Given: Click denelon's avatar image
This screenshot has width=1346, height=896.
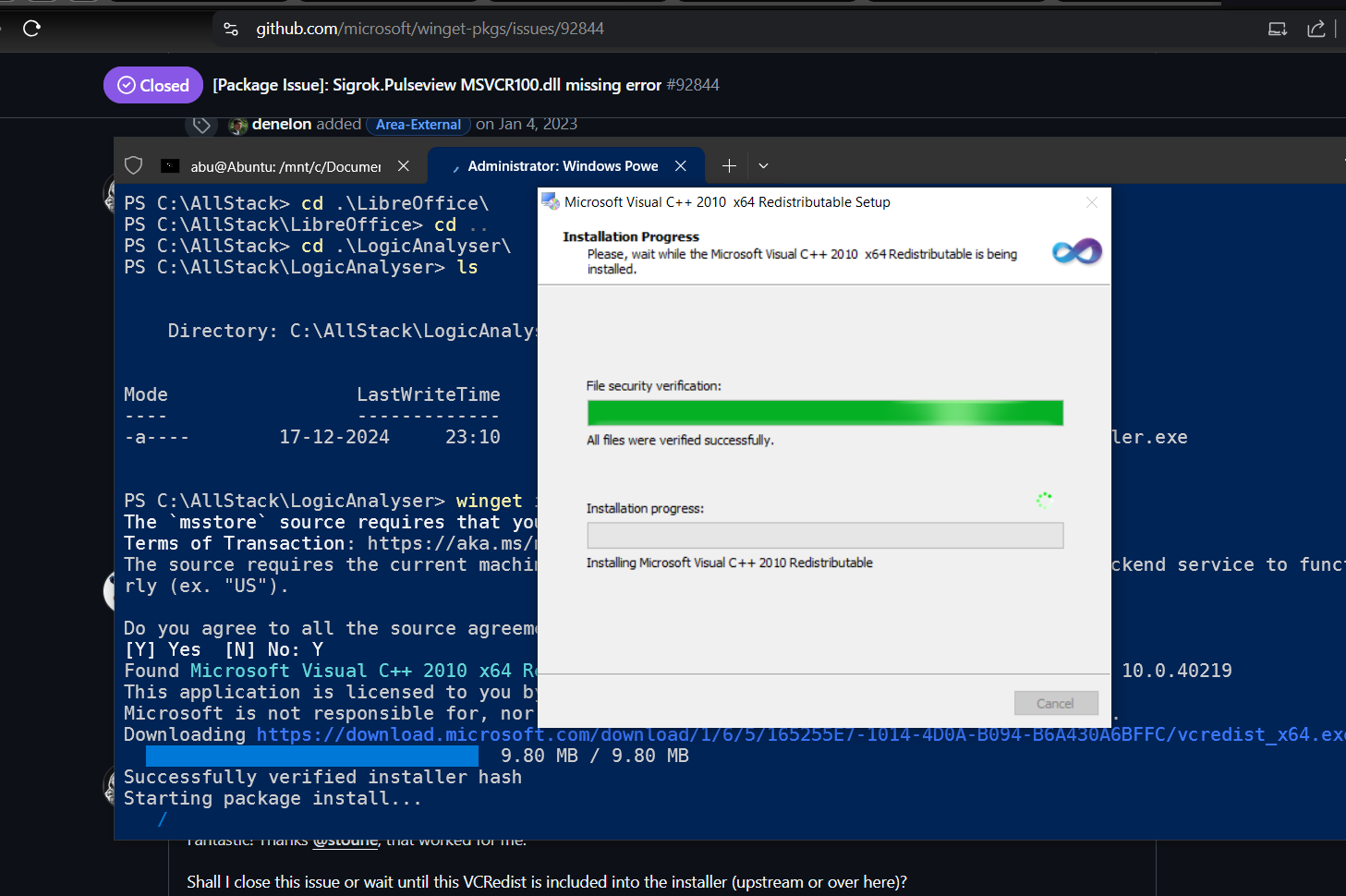Looking at the screenshot, I should click(238, 125).
